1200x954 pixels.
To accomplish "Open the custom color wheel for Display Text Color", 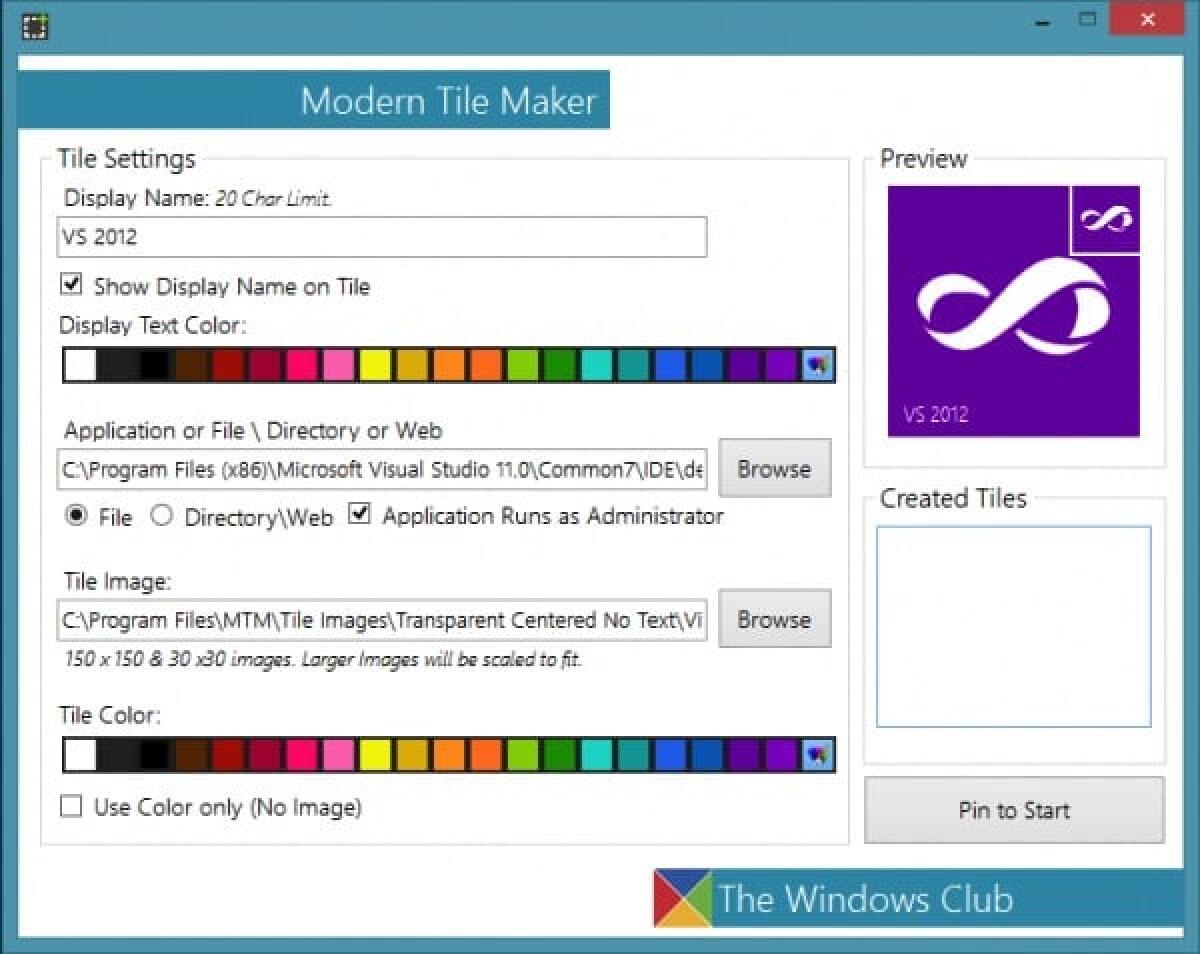I will coord(817,365).
